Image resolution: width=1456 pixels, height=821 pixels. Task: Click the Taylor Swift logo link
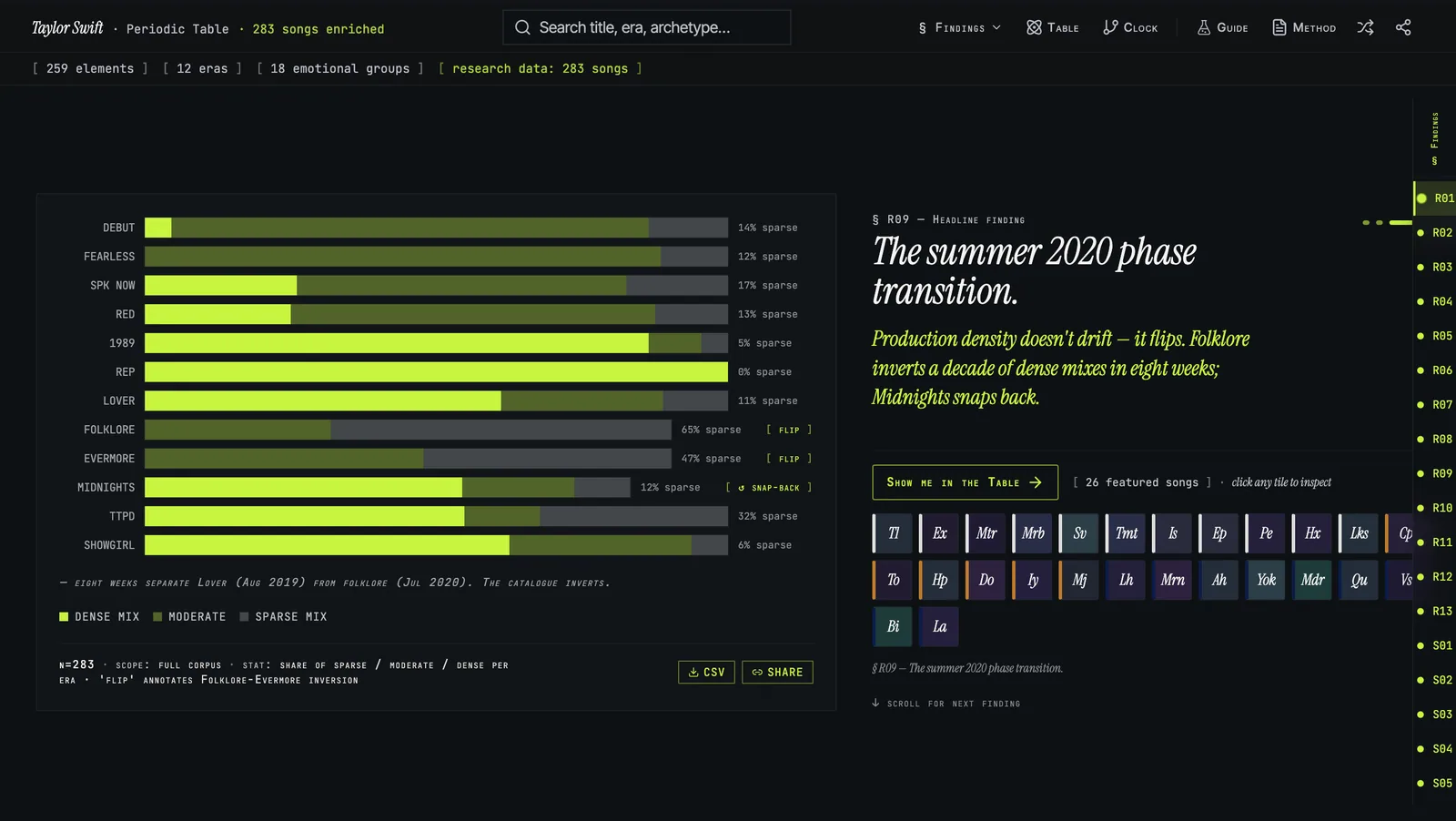pos(67,28)
